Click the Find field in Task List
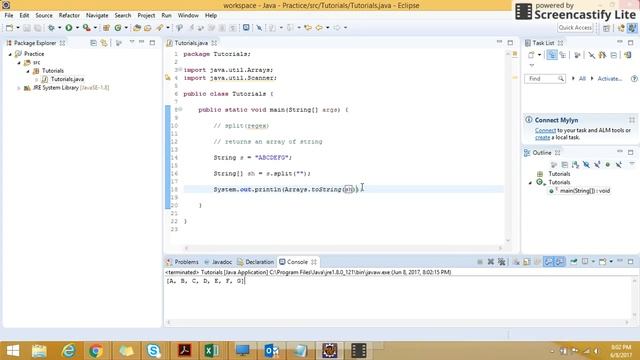The height and width of the screenshot is (360, 640). click(545, 78)
